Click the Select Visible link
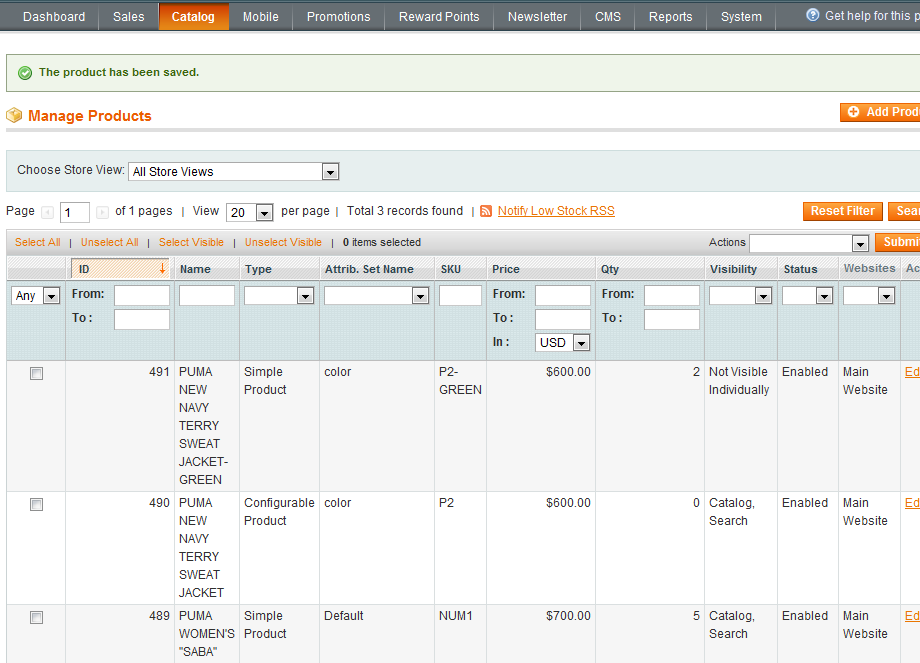The image size is (920, 663). (x=191, y=242)
